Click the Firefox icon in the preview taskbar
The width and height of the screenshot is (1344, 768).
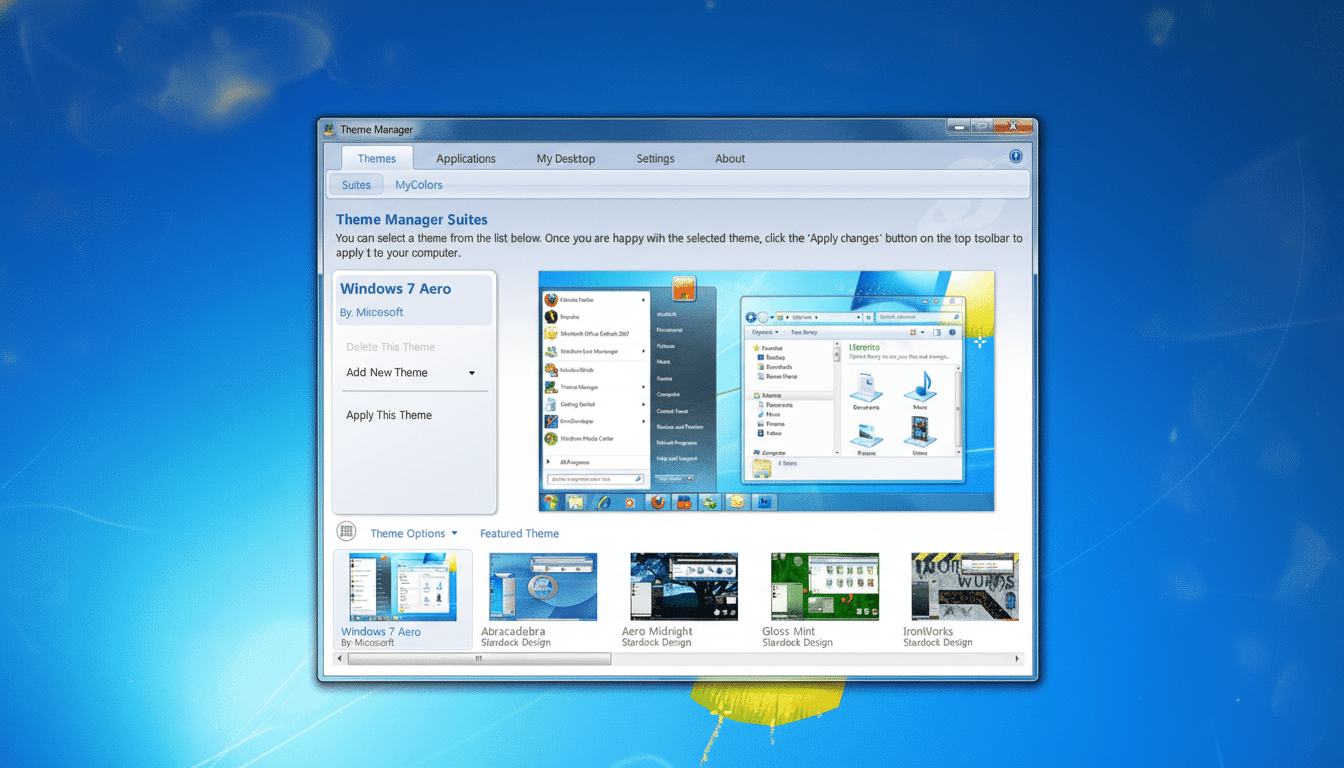pos(658,501)
